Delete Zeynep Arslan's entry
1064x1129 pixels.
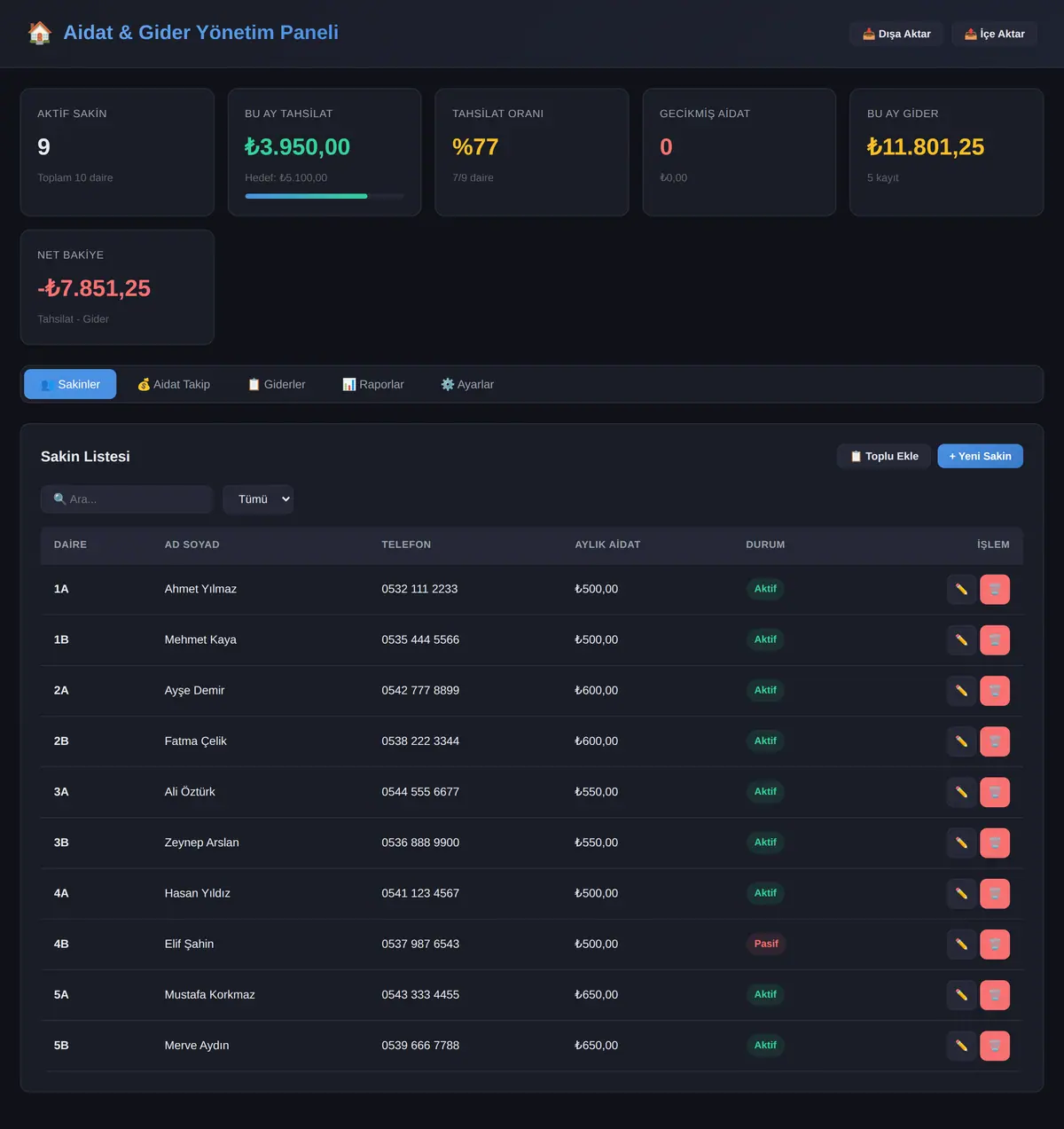coord(995,843)
